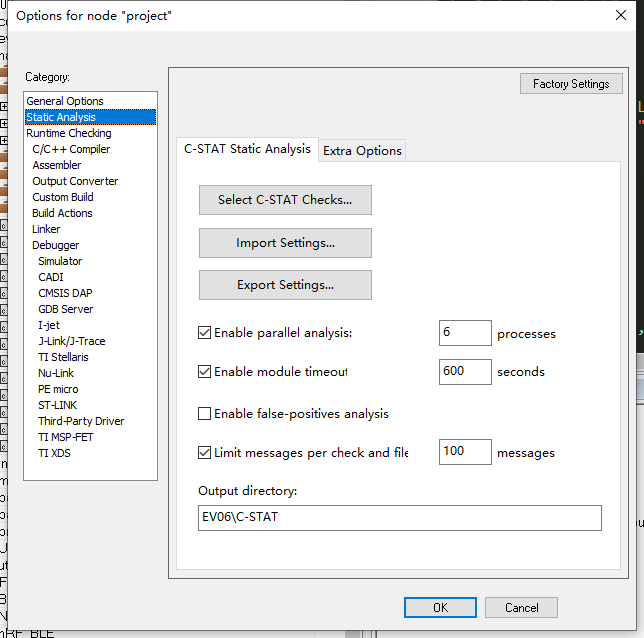The image size is (644, 638).
Task: Enable false-positives analysis checkbox
Action: (x=205, y=413)
